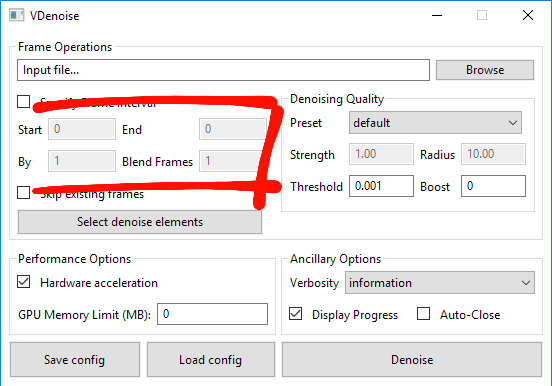Click the Input file path field
The height and width of the screenshot is (386, 552).
point(223,70)
